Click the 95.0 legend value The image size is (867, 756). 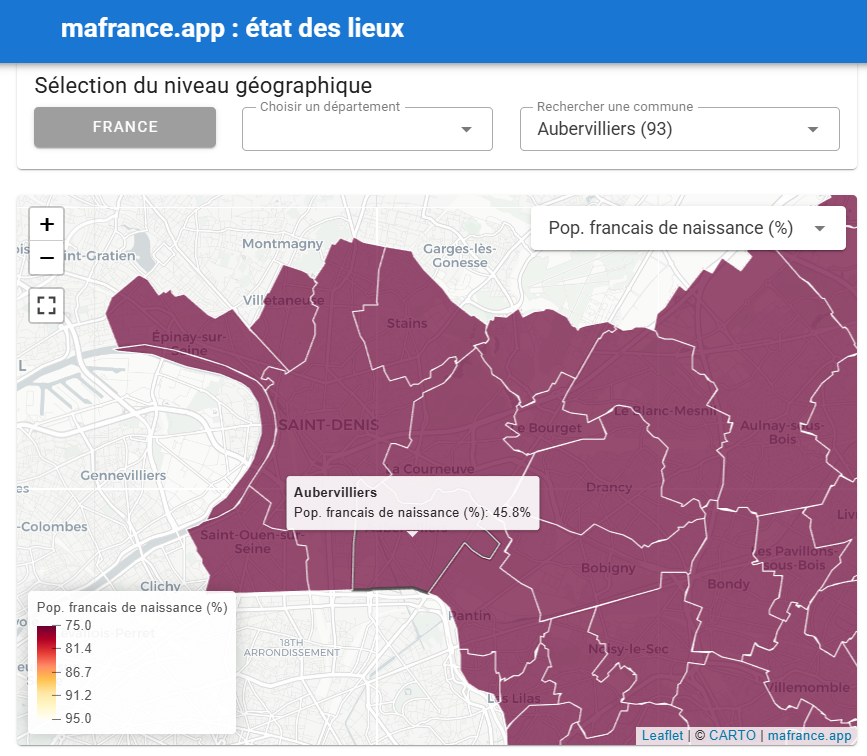tap(78, 718)
